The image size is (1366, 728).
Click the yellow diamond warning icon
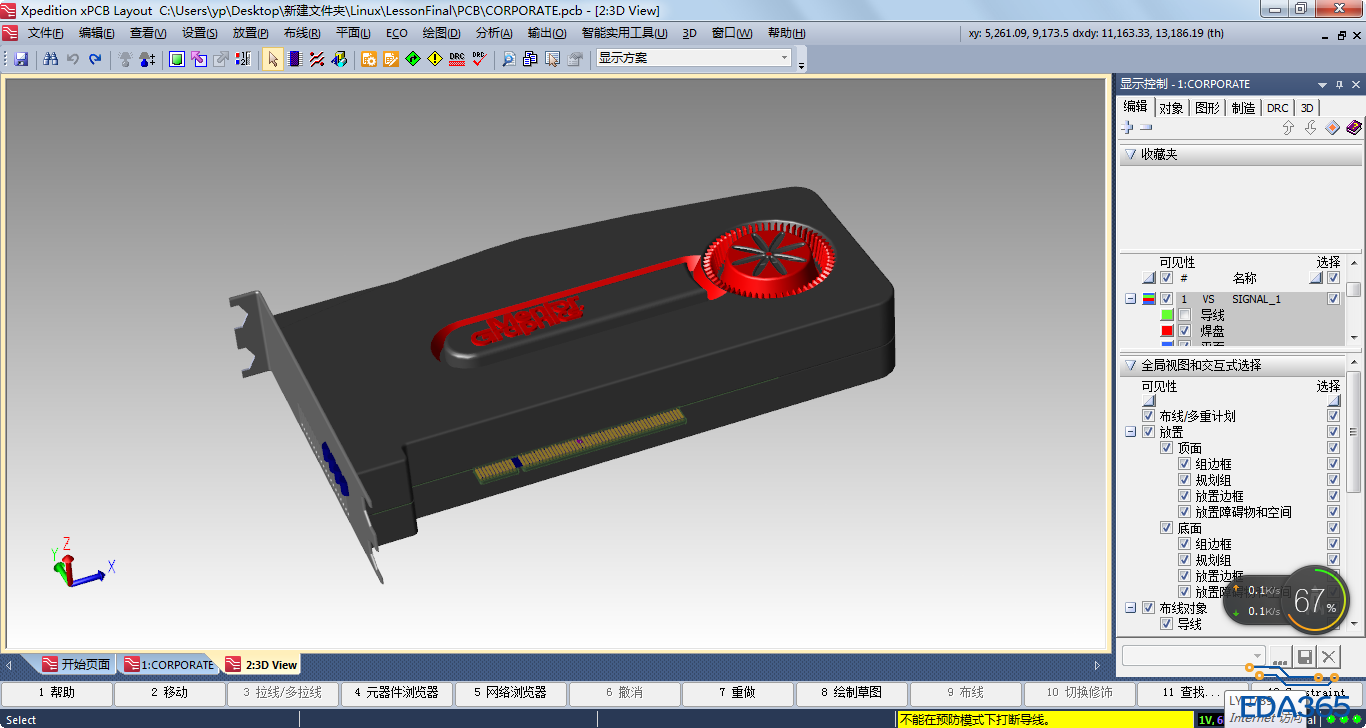coord(434,59)
